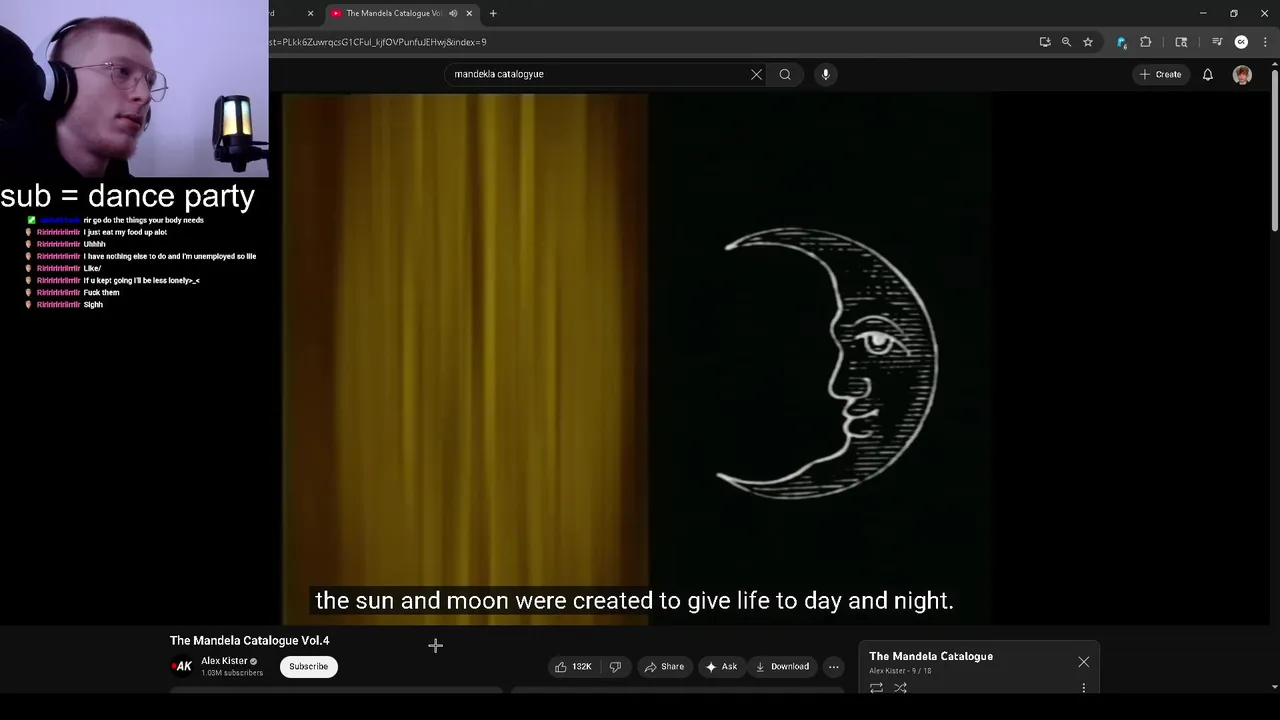
Task: Close The Mandela Catalogue Vol.4 tab
Action: pos(469,13)
